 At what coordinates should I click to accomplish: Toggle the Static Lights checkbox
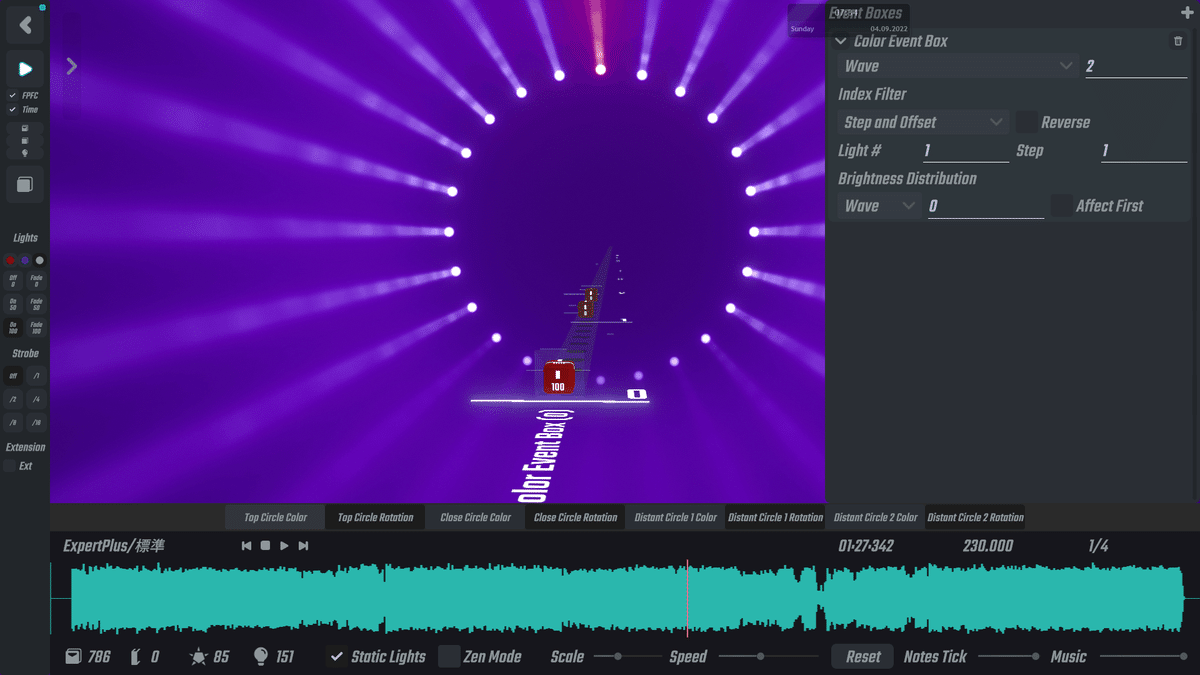click(x=338, y=657)
